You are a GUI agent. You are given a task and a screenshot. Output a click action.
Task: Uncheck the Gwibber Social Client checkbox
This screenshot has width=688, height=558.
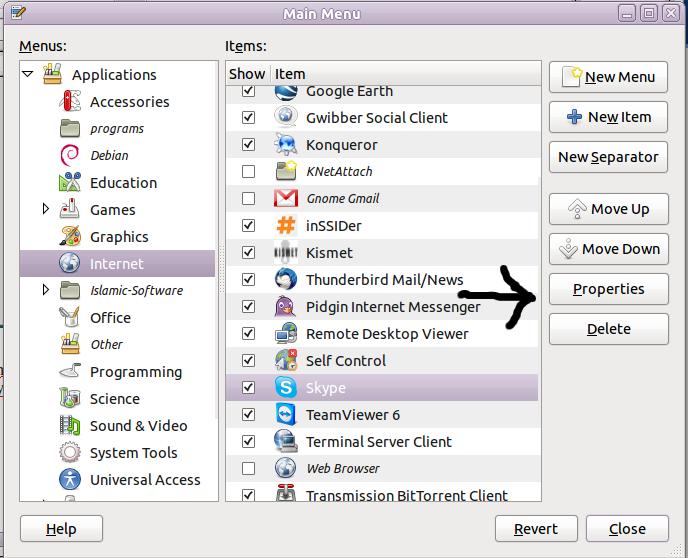pos(248,118)
